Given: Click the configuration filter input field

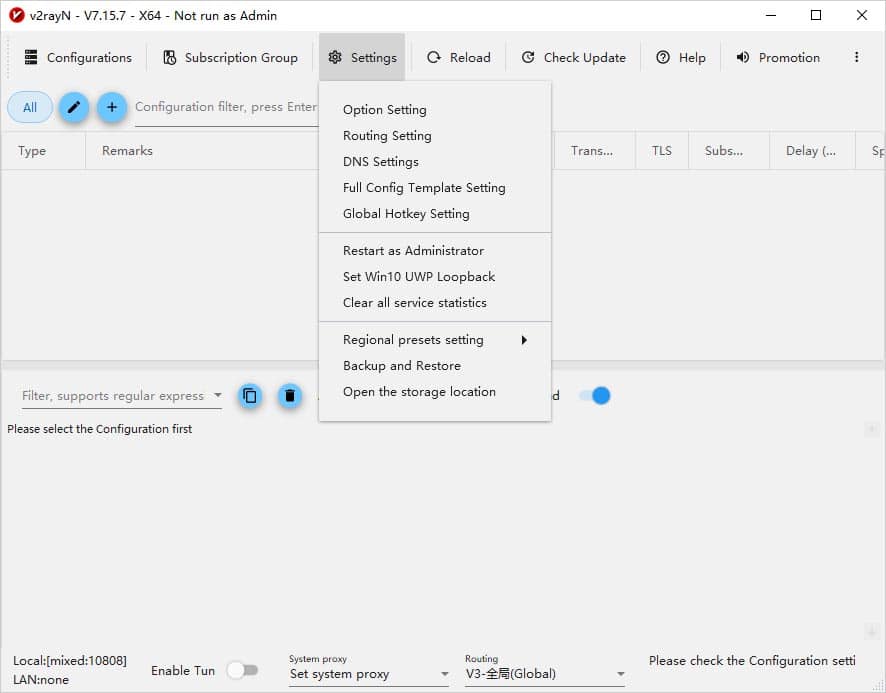Looking at the screenshot, I should [225, 107].
